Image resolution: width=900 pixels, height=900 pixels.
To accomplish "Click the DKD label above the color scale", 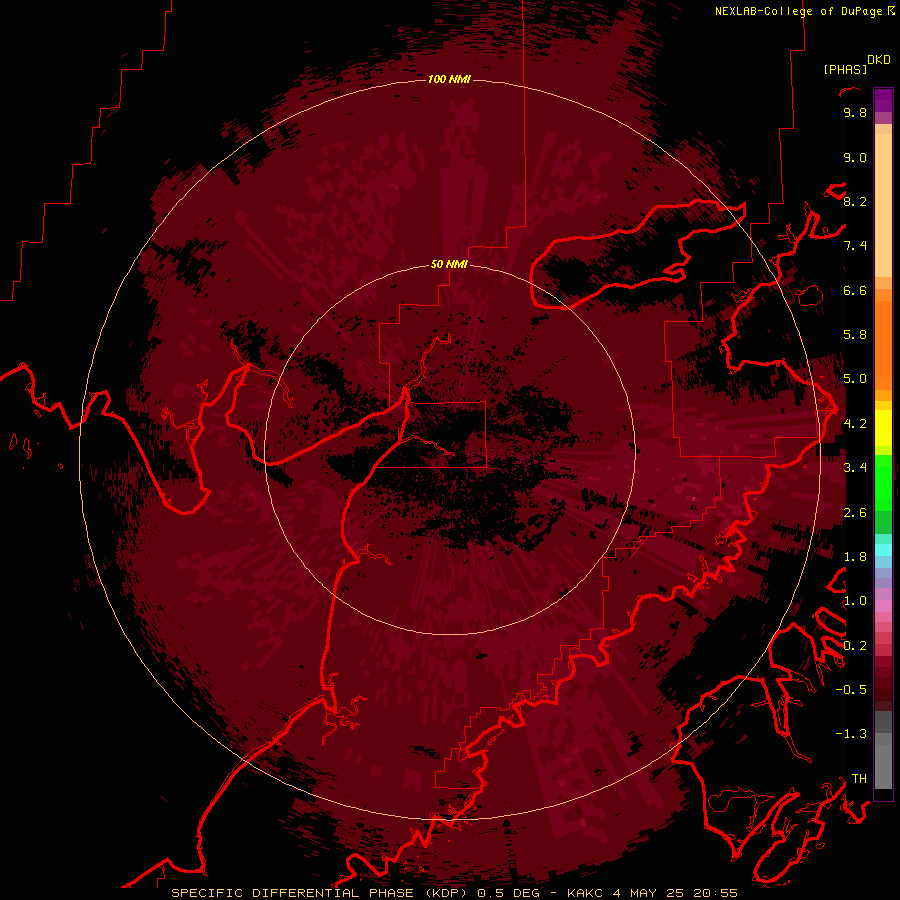I will coord(878,60).
